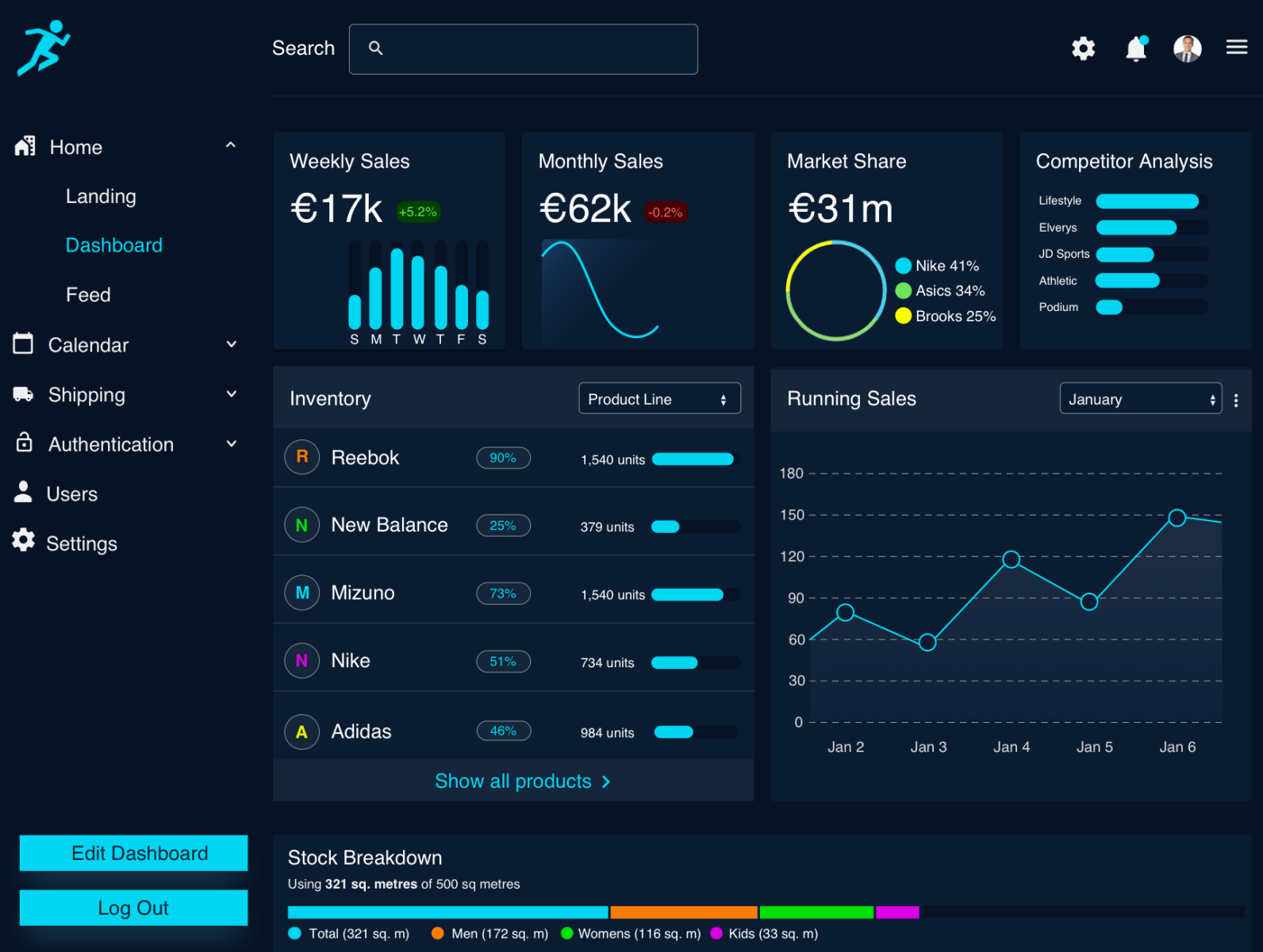Screen dimensions: 1263x952
Task: Click the JD Sports competitor bar
Action: coord(1152,255)
